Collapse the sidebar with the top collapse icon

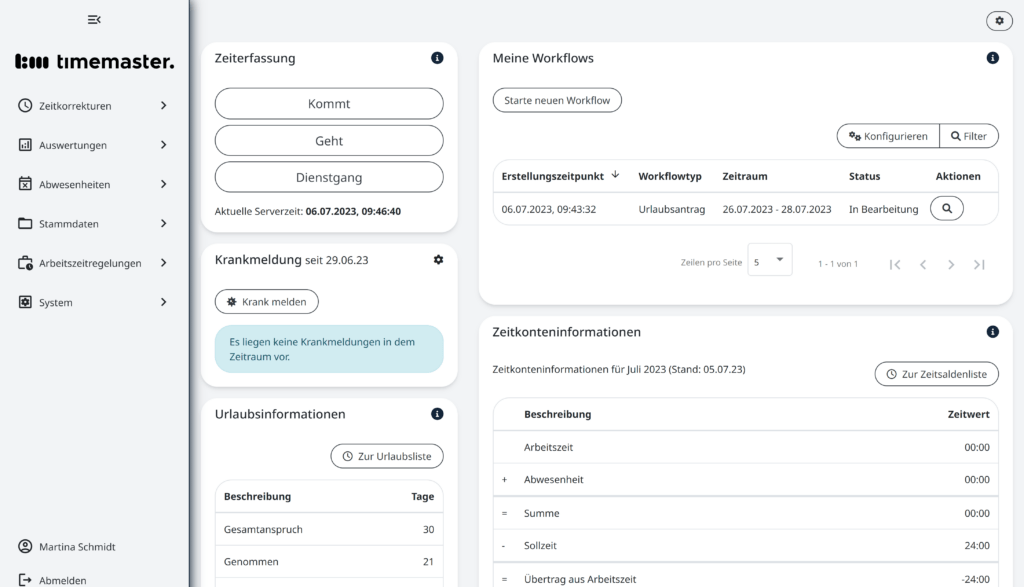point(95,19)
